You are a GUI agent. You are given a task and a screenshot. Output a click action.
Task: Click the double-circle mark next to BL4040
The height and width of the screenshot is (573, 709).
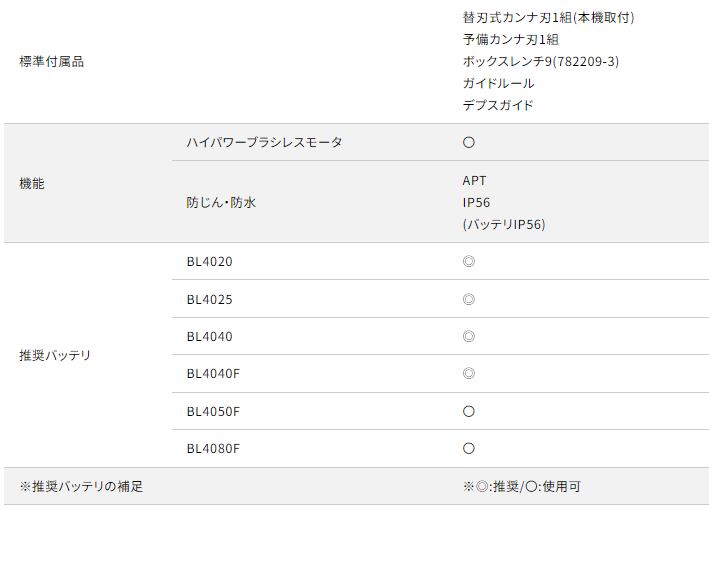[468, 337]
